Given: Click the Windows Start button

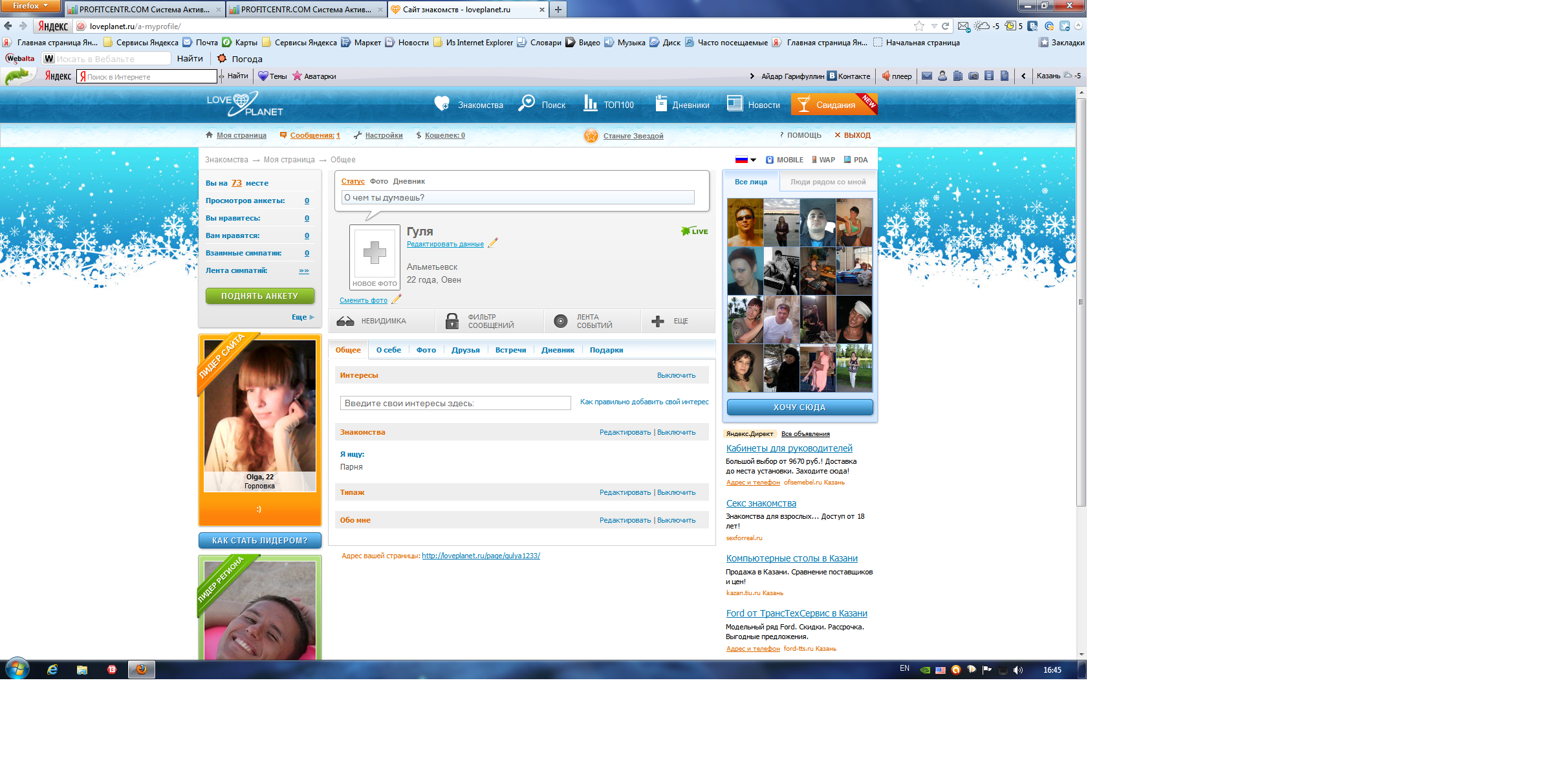Looking at the screenshot, I should pyautogui.click(x=17, y=669).
